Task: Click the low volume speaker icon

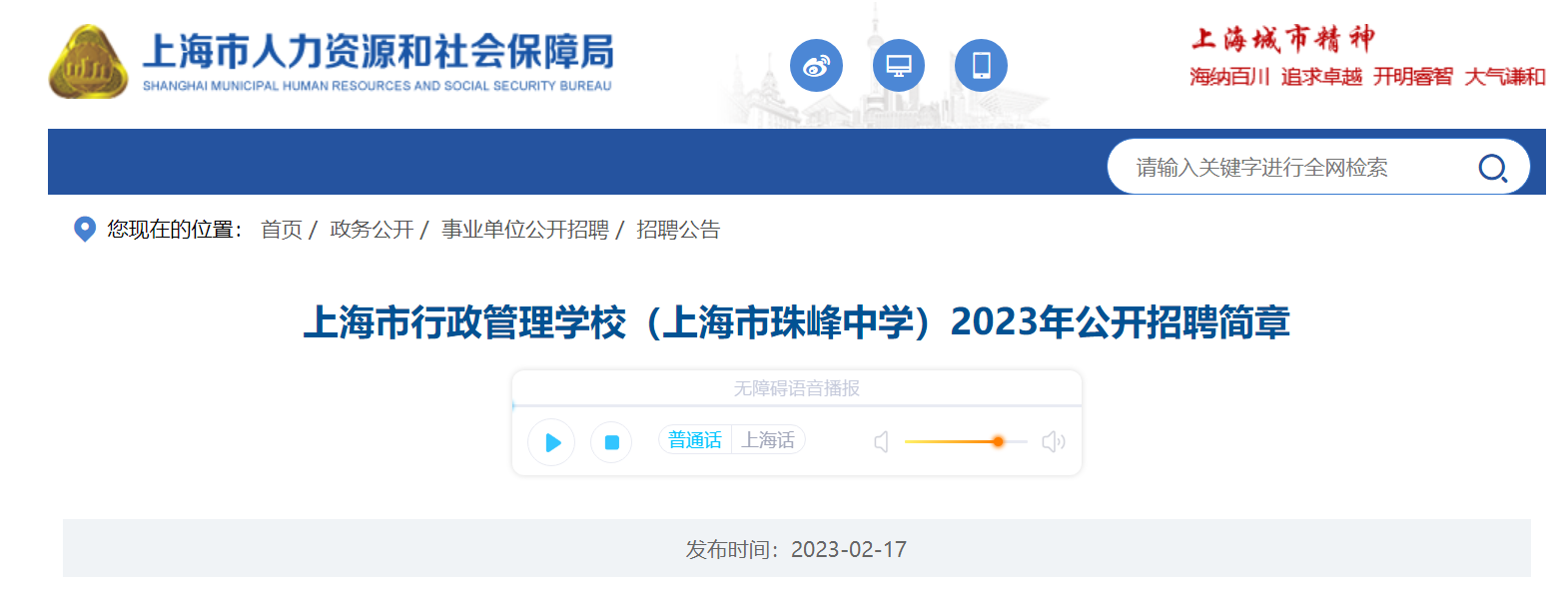Action: tap(881, 441)
